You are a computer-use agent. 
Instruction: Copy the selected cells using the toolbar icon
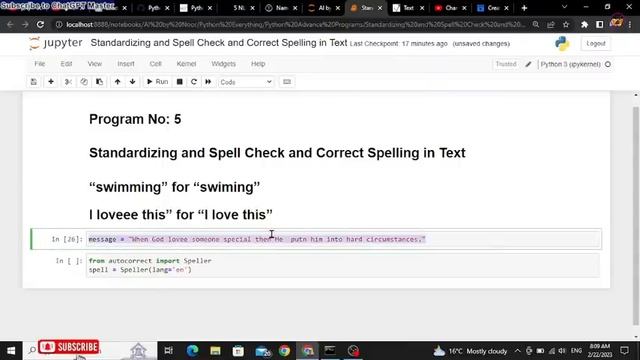[x=84, y=82]
